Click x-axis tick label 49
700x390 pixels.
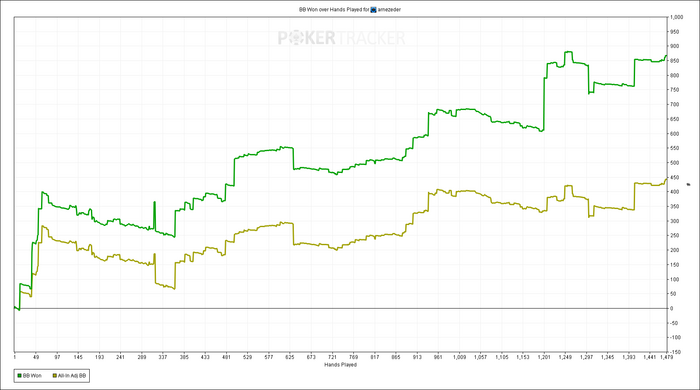36,357
